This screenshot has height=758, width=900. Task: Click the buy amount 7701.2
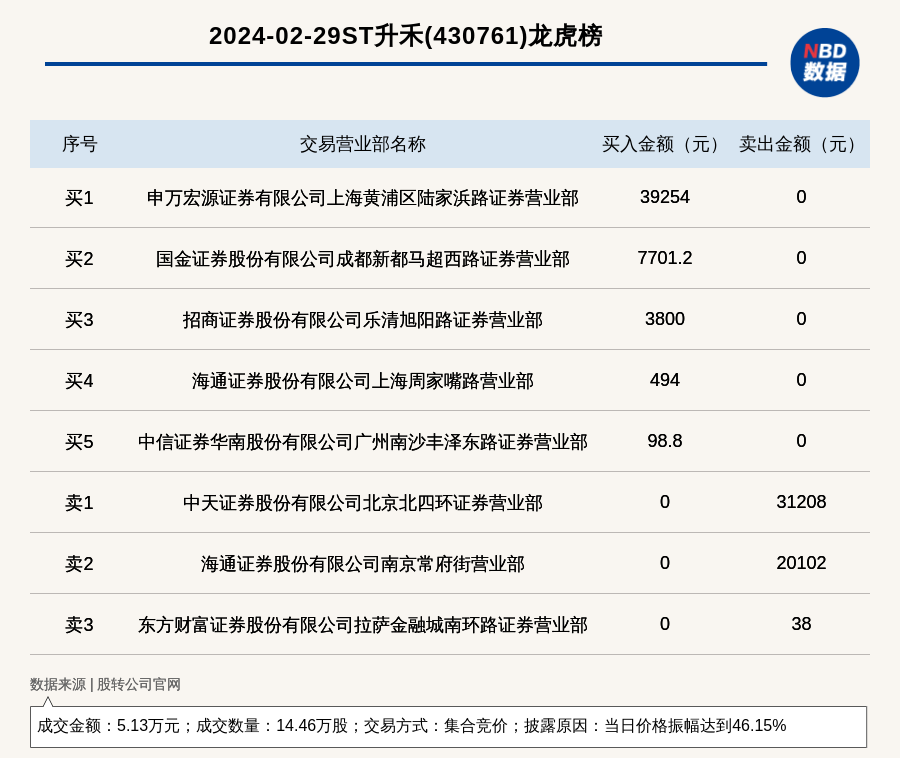665,258
